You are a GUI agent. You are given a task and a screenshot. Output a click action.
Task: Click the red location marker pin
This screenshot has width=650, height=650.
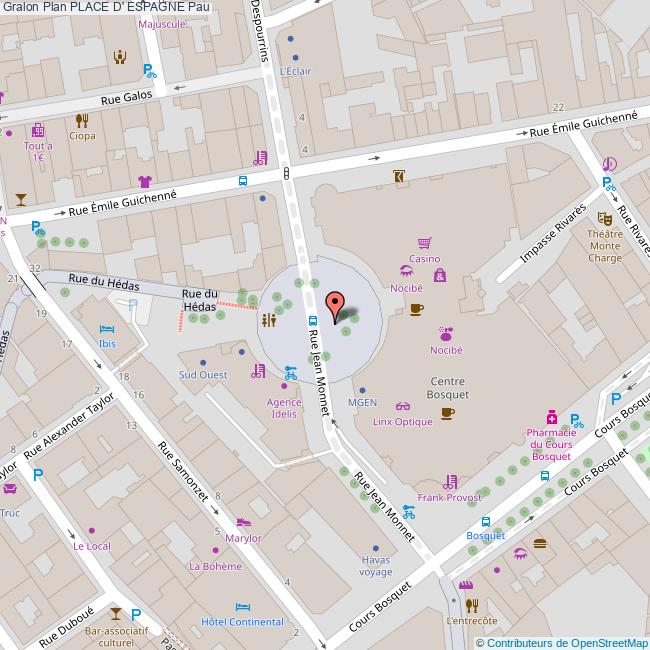(336, 304)
